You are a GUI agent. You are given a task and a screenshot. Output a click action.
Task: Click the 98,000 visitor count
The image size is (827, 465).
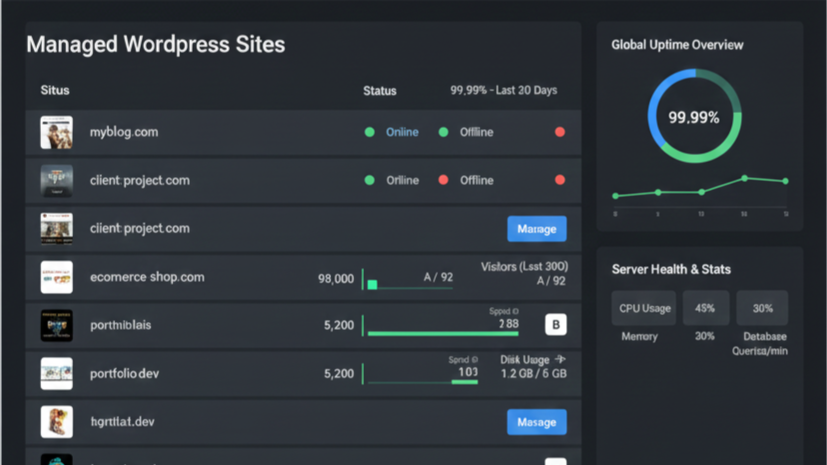(x=336, y=278)
